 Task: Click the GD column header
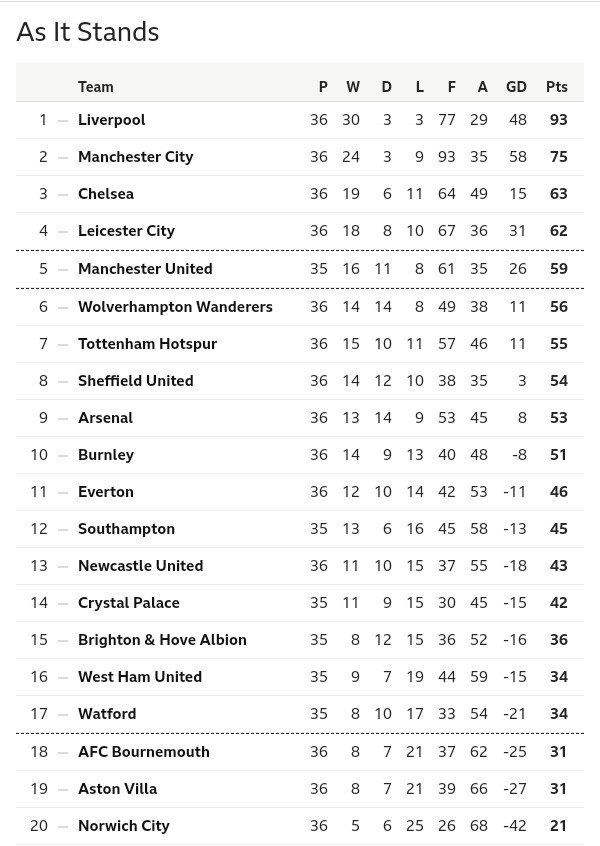tap(516, 87)
